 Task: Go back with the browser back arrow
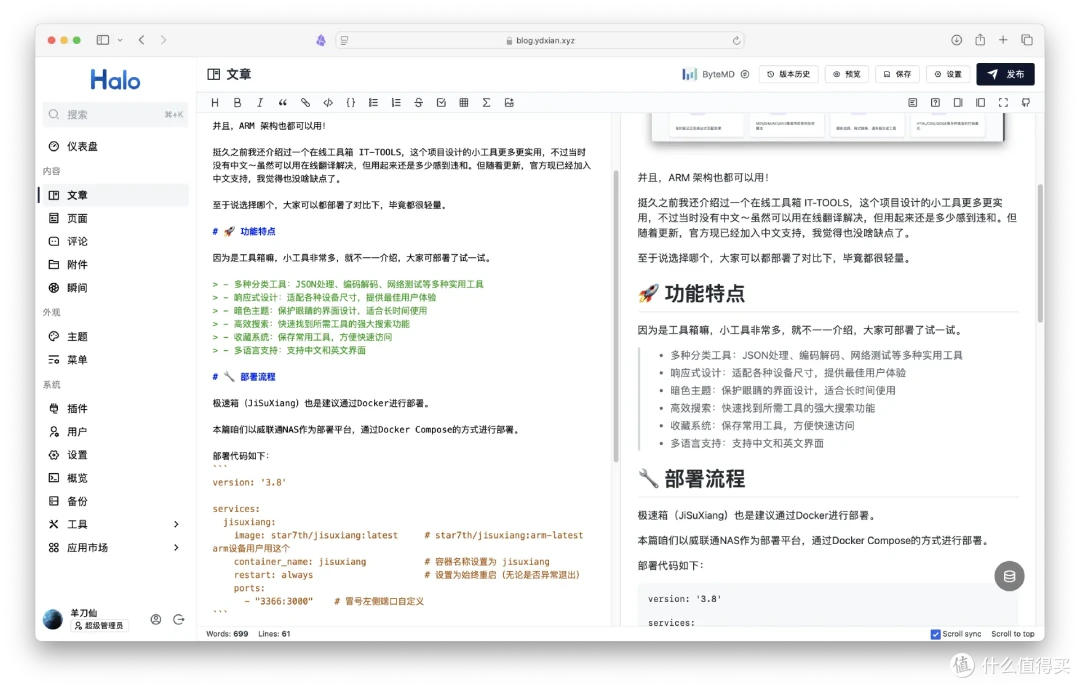(x=141, y=40)
